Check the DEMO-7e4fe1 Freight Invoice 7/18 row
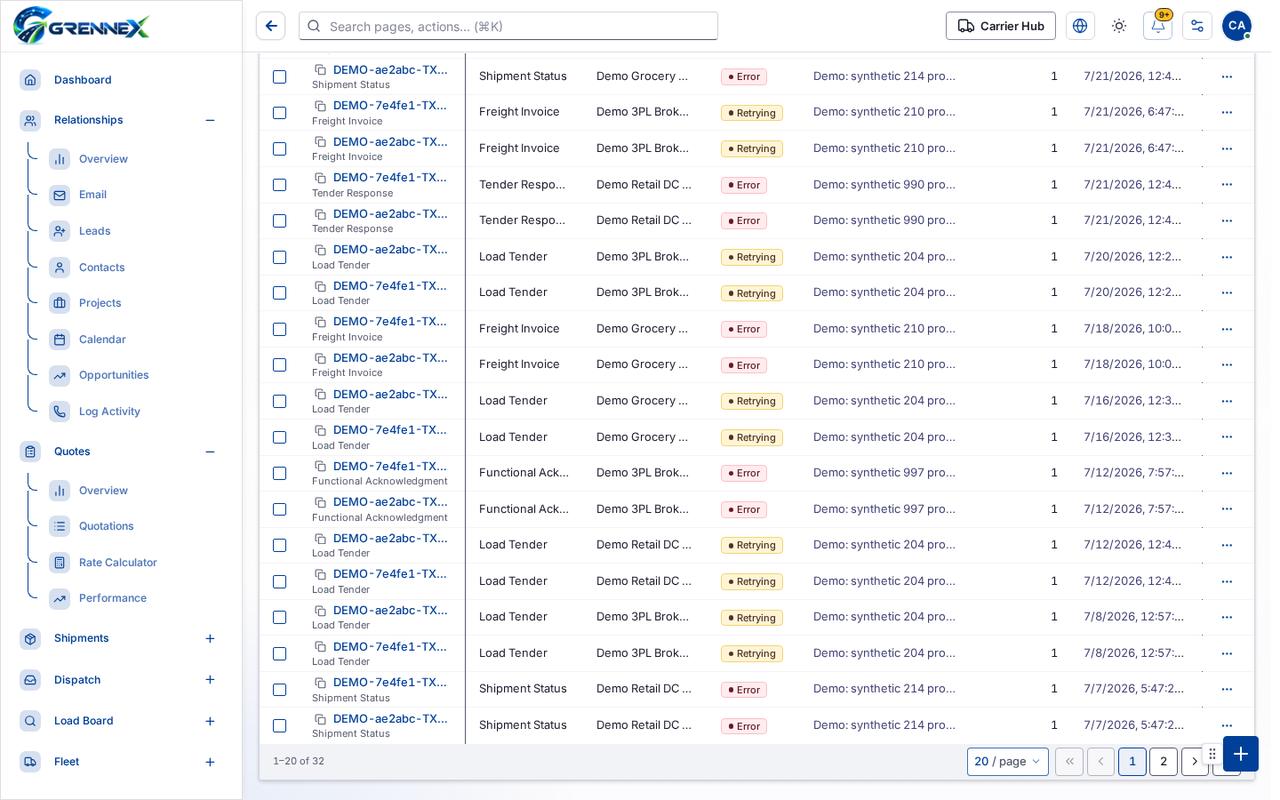The height and width of the screenshot is (800, 1280). click(280, 329)
